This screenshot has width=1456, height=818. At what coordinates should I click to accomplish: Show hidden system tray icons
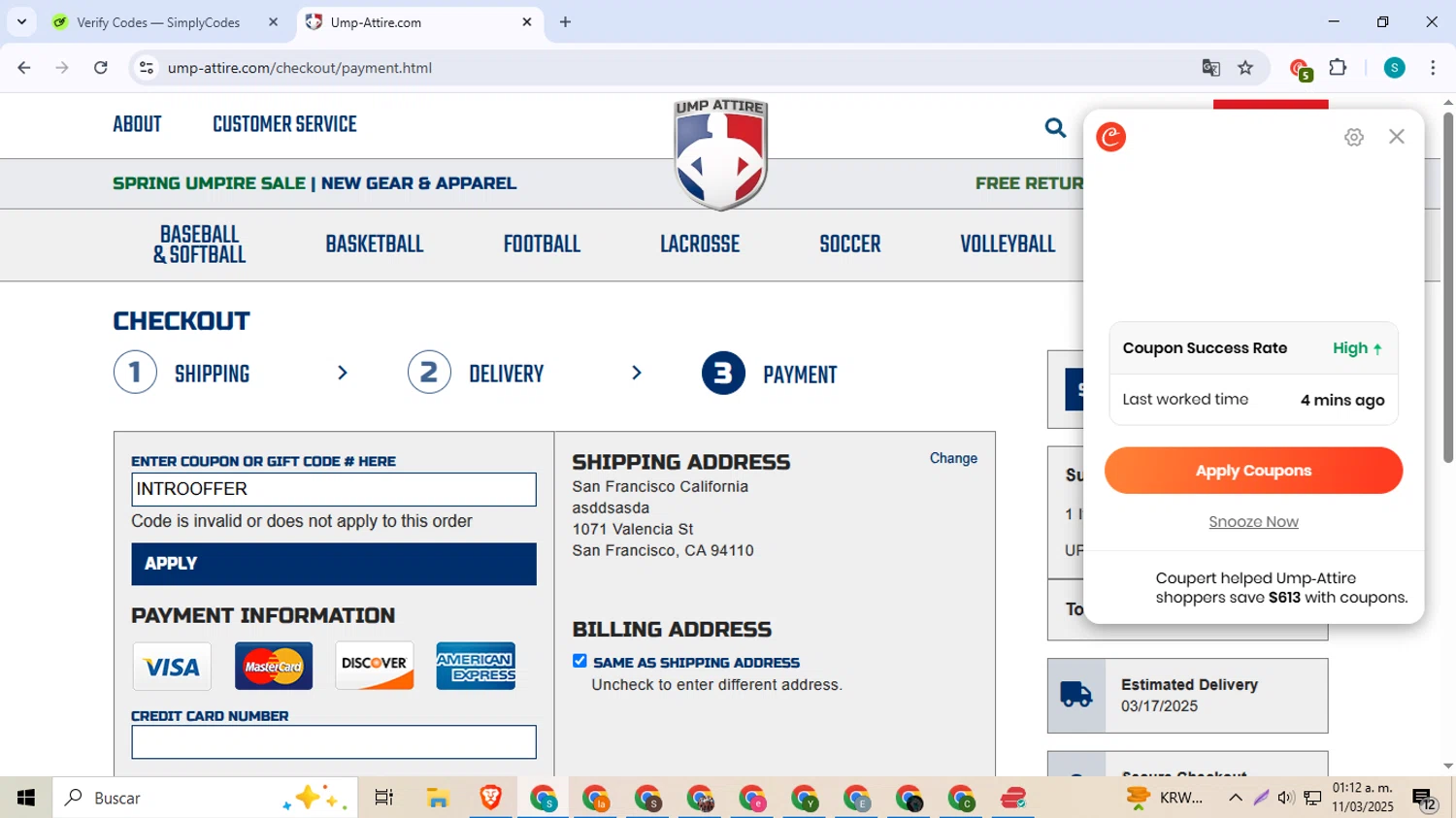pyautogui.click(x=1235, y=798)
